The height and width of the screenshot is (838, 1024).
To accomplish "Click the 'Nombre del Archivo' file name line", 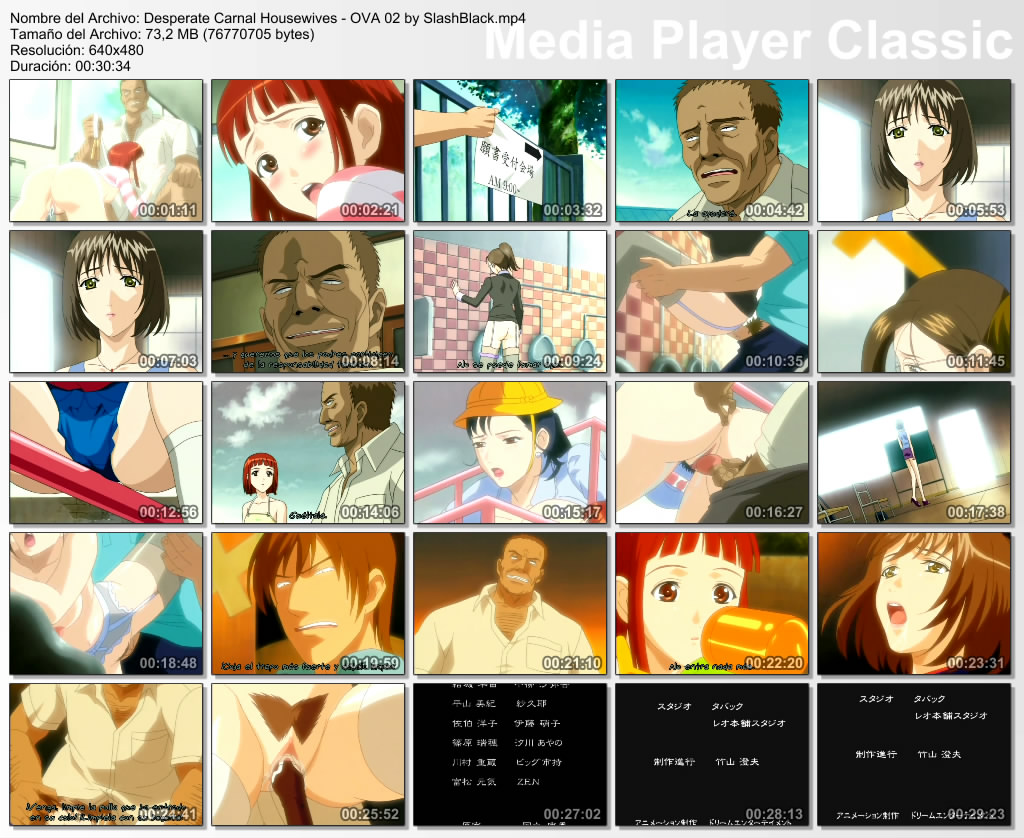I will (268, 18).
